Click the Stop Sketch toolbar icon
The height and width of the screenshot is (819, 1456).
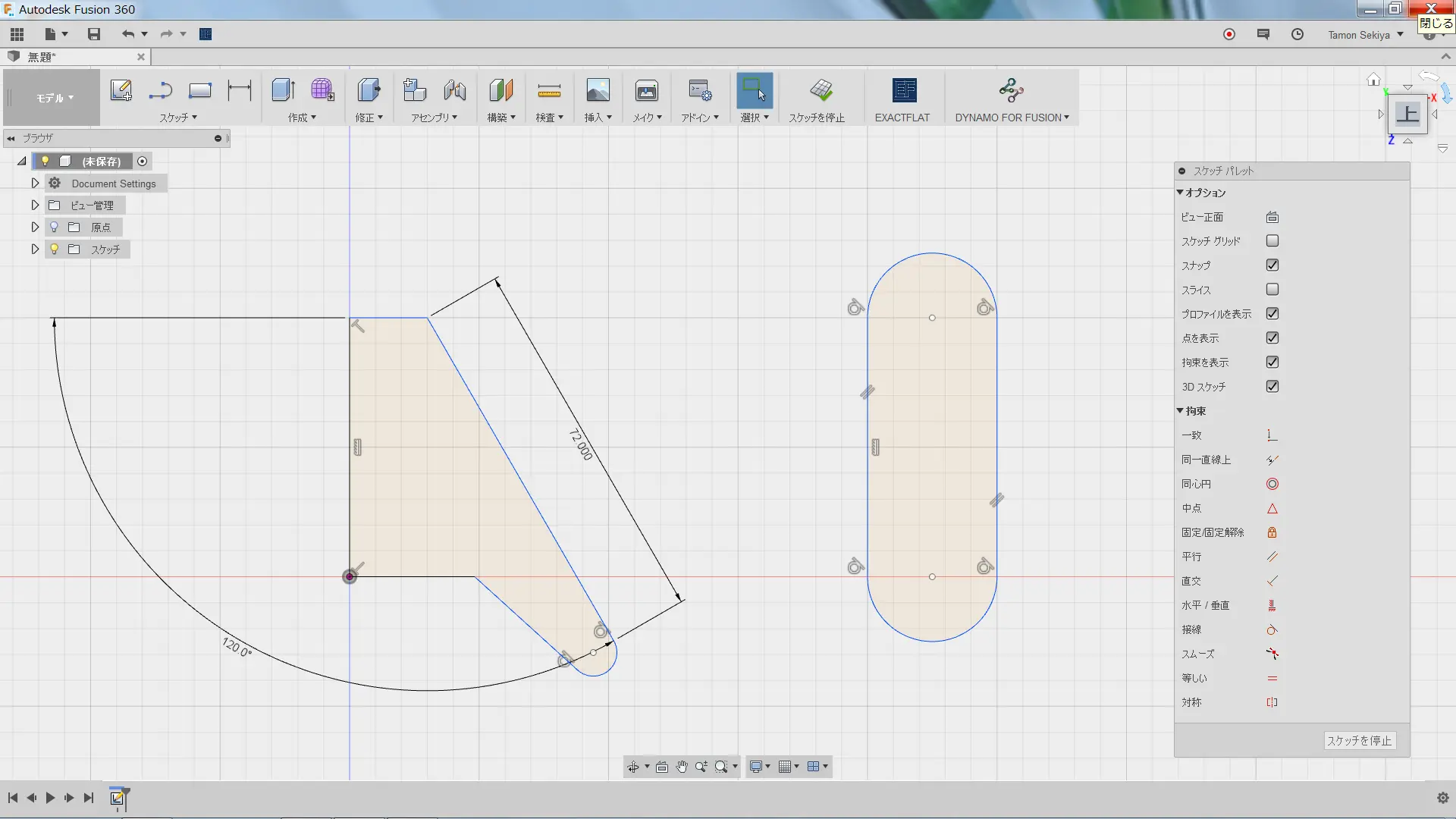tap(821, 90)
